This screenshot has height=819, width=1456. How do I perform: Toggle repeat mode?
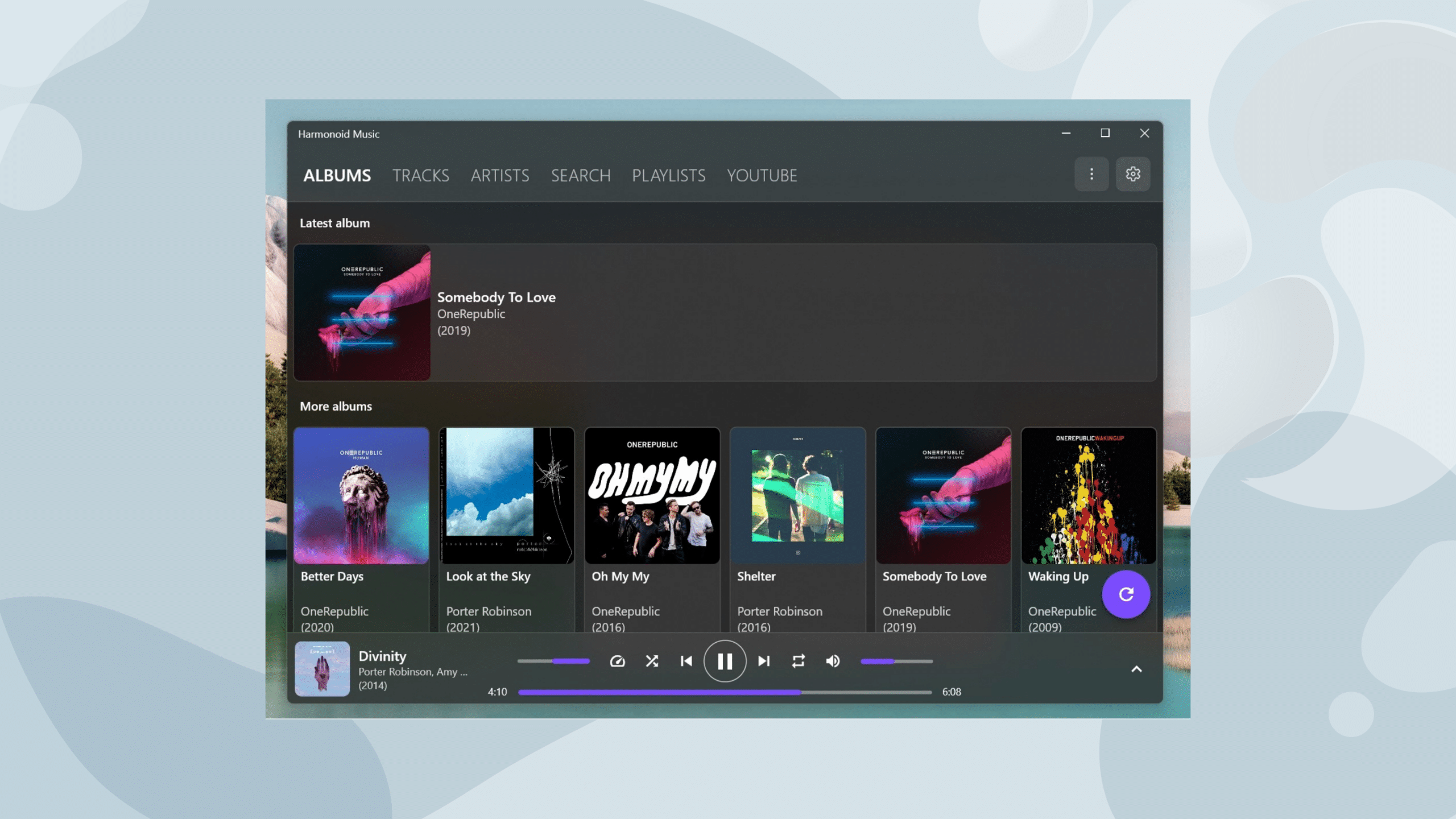(x=799, y=661)
